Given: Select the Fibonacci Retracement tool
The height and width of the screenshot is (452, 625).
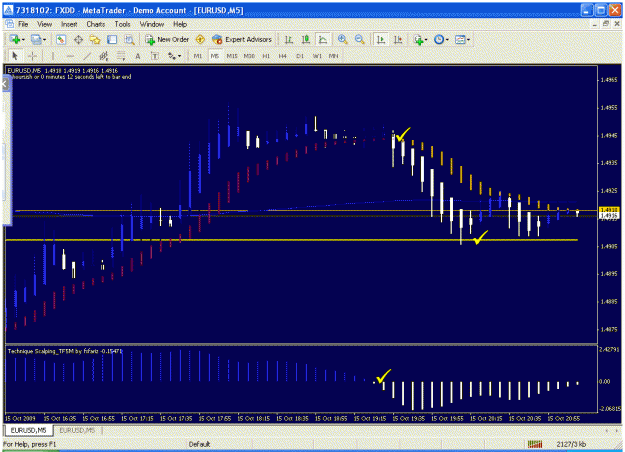Looking at the screenshot, I should pyautogui.click(x=121, y=56).
